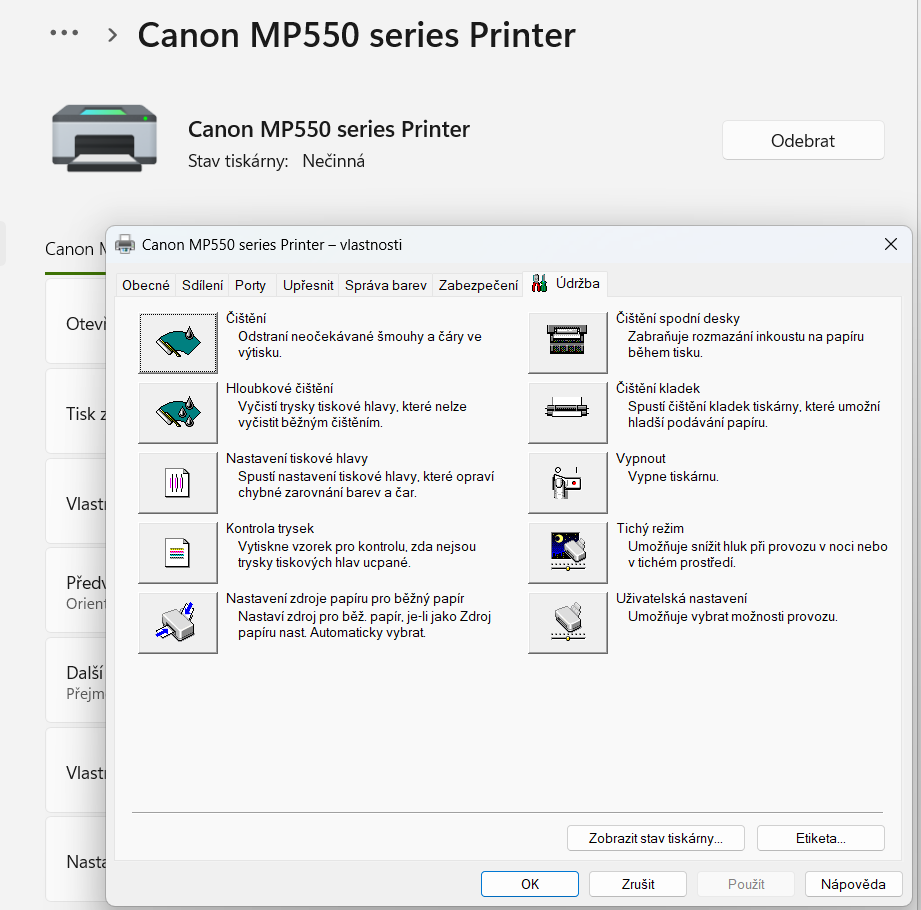Open Nastavení zdroje papíru pro běžný papír

[x=178, y=622]
